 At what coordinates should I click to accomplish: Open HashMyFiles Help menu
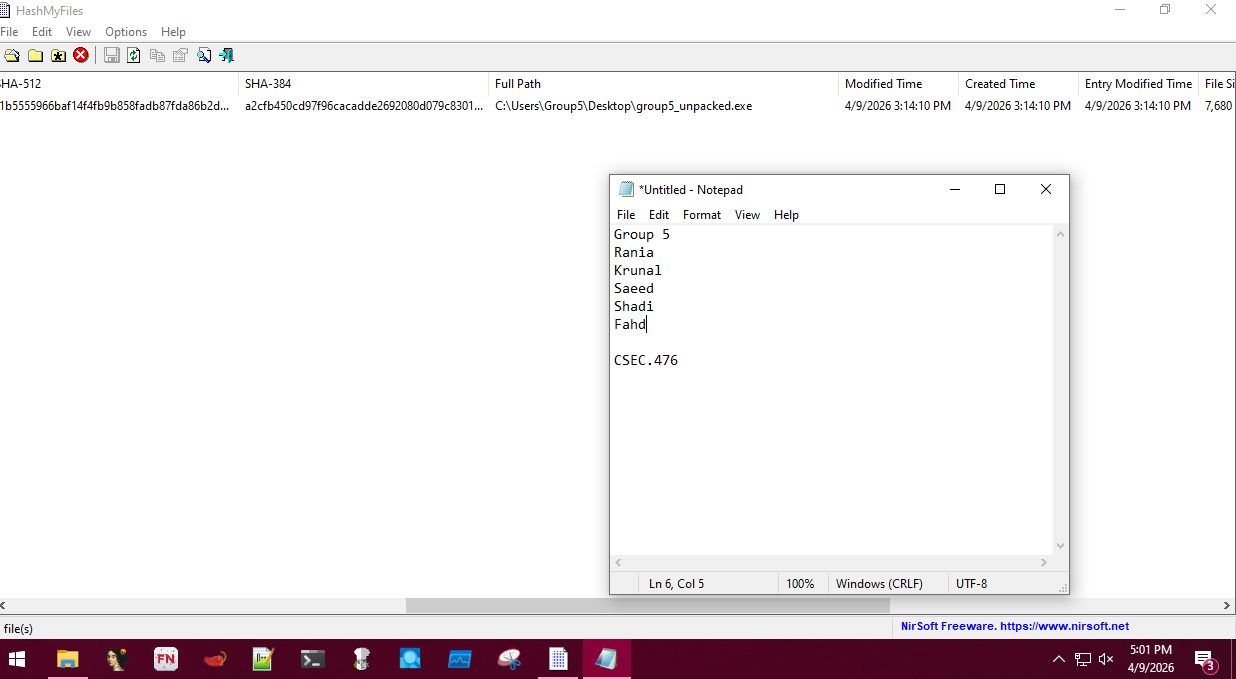click(174, 32)
